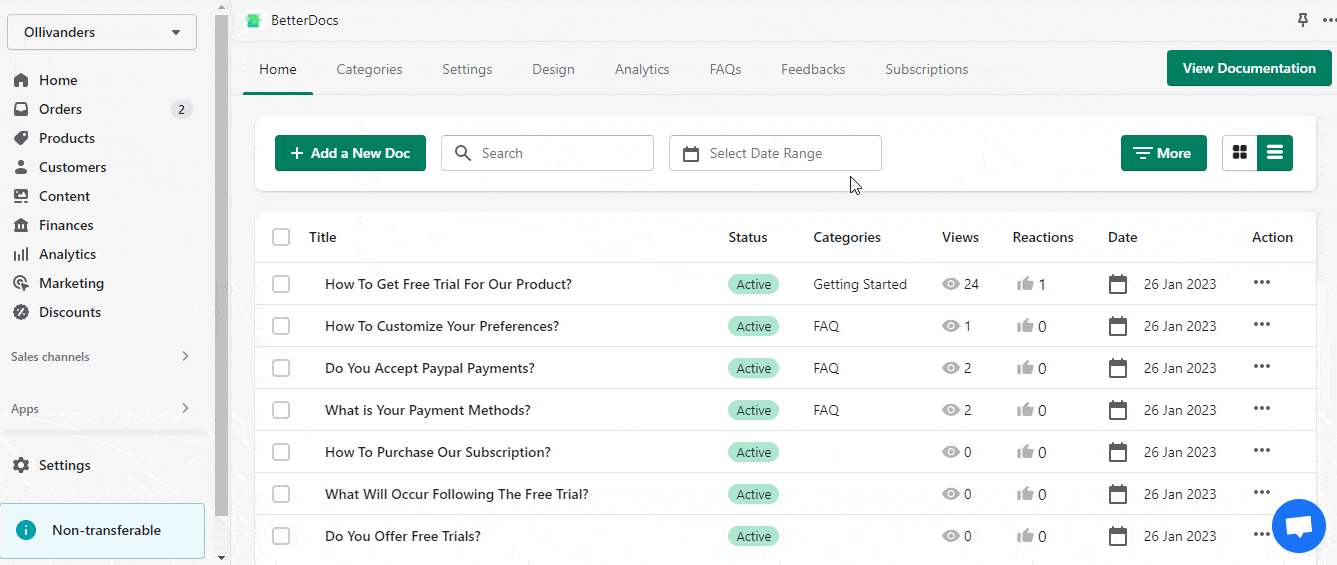The image size is (1337, 565).
Task: Open actions menu for Free Trial doc
Action: pos(1262,283)
